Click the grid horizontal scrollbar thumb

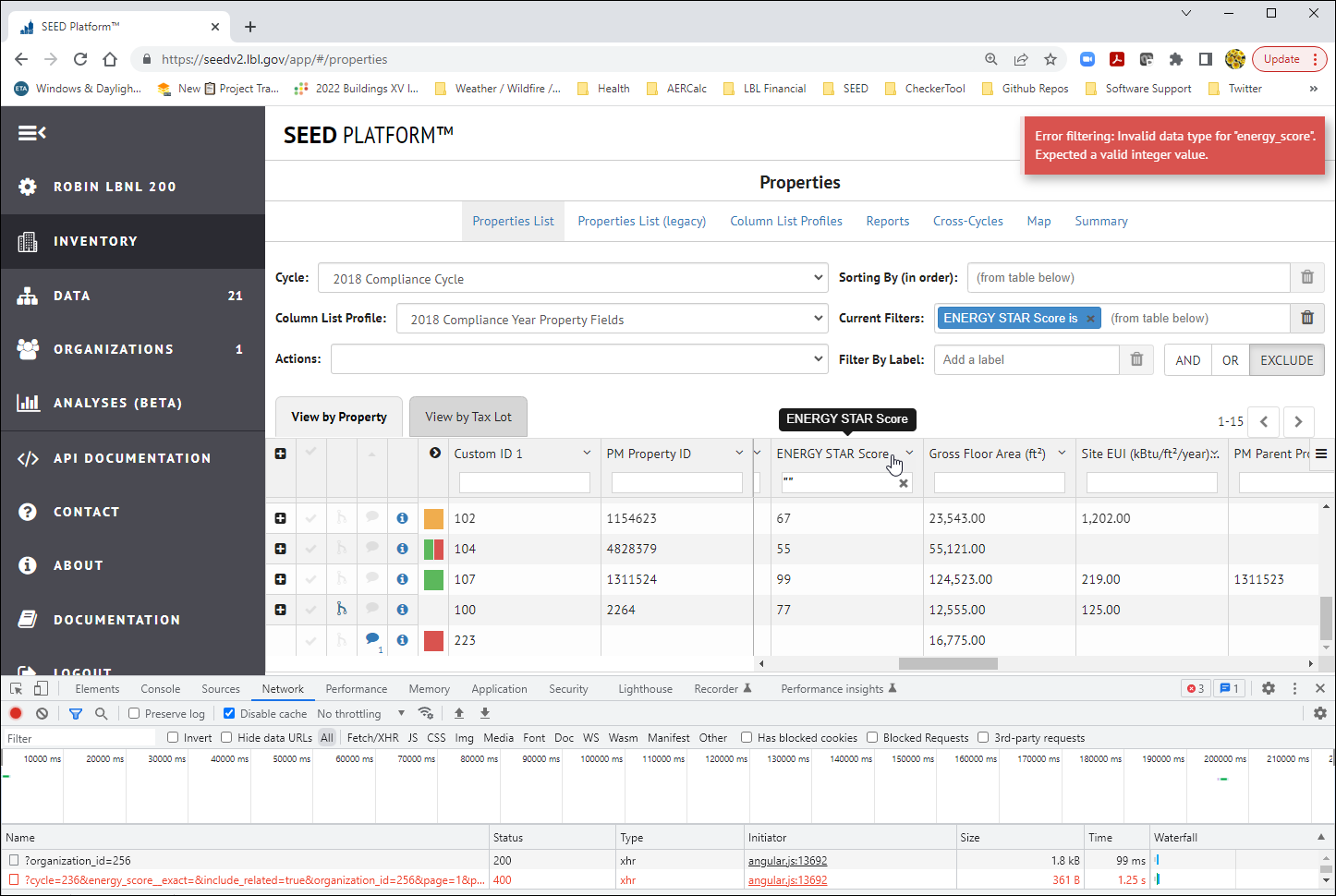pos(948,663)
